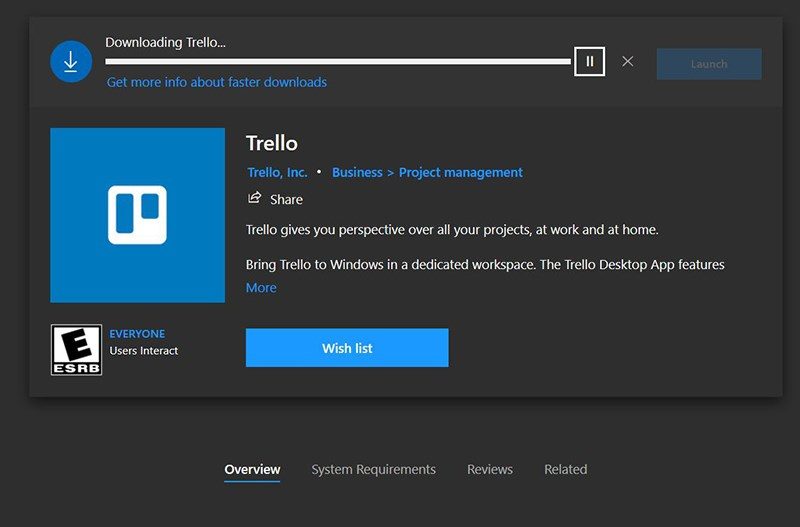The image size is (800, 527).
Task: Go to the Related tab
Action: tap(565, 469)
